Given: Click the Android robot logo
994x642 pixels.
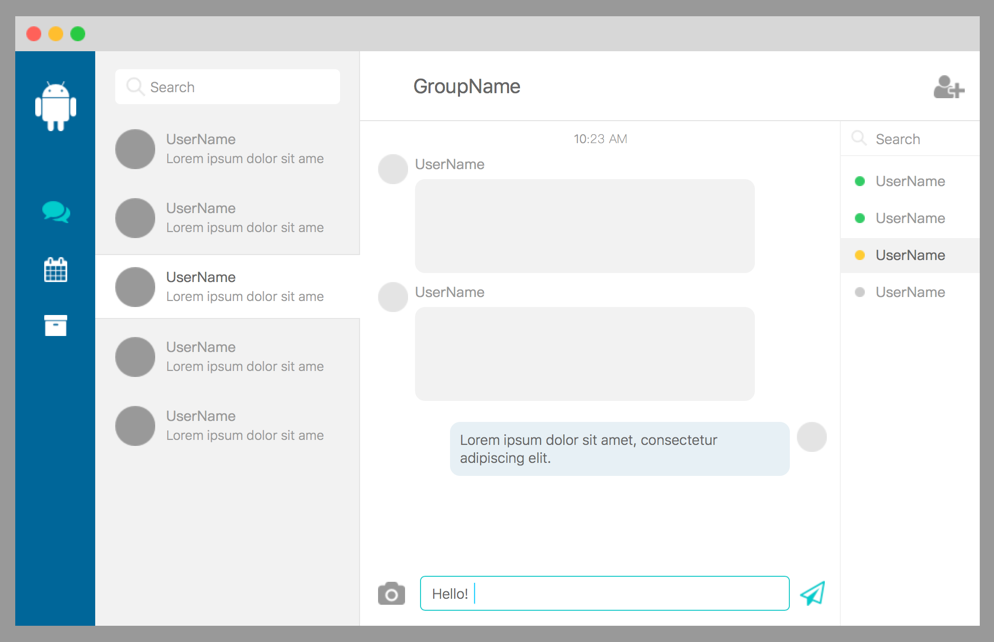Looking at the screenshot, I should click(x=56, y=106).
